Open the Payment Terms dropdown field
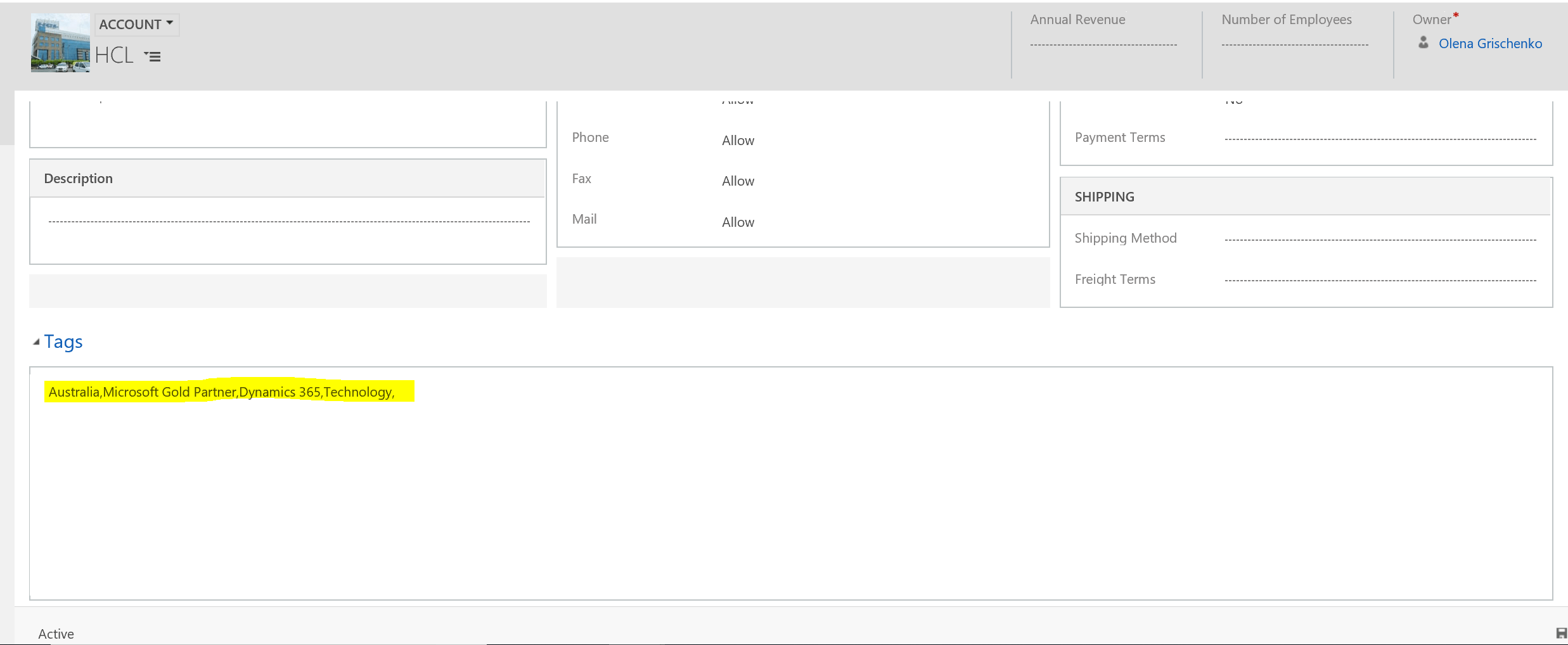The image size is (1568, 645). (1380, 139)
